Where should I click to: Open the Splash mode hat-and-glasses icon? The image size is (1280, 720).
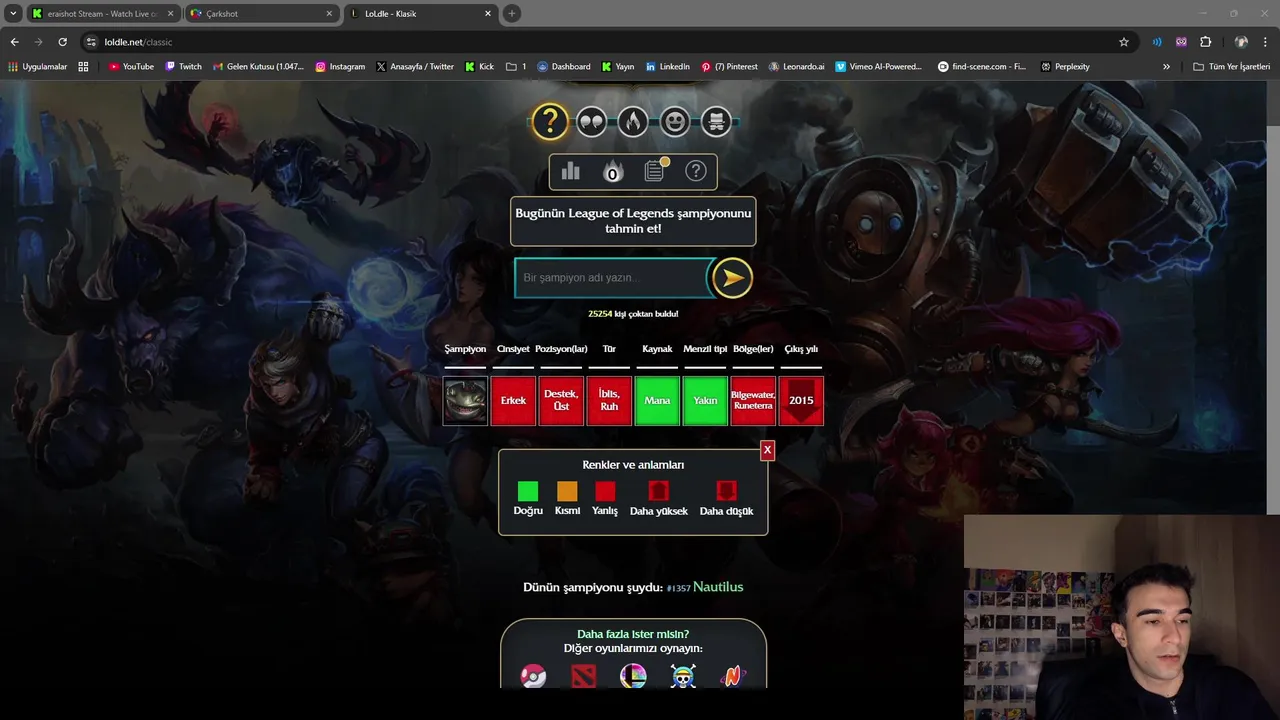tap(716, 122)
